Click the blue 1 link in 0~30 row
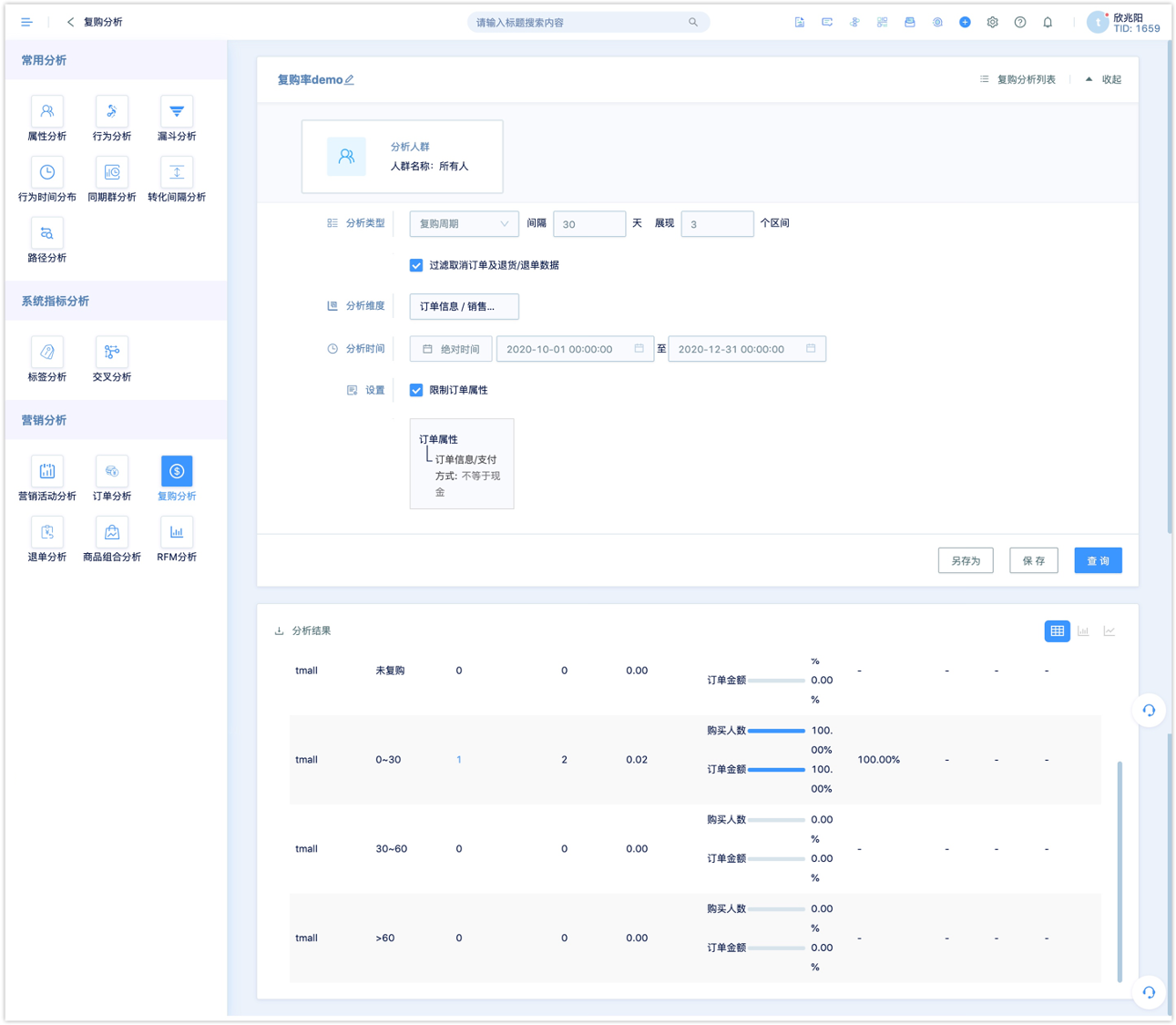This screenshot has width=1176, height=1025. click(459, 760)
